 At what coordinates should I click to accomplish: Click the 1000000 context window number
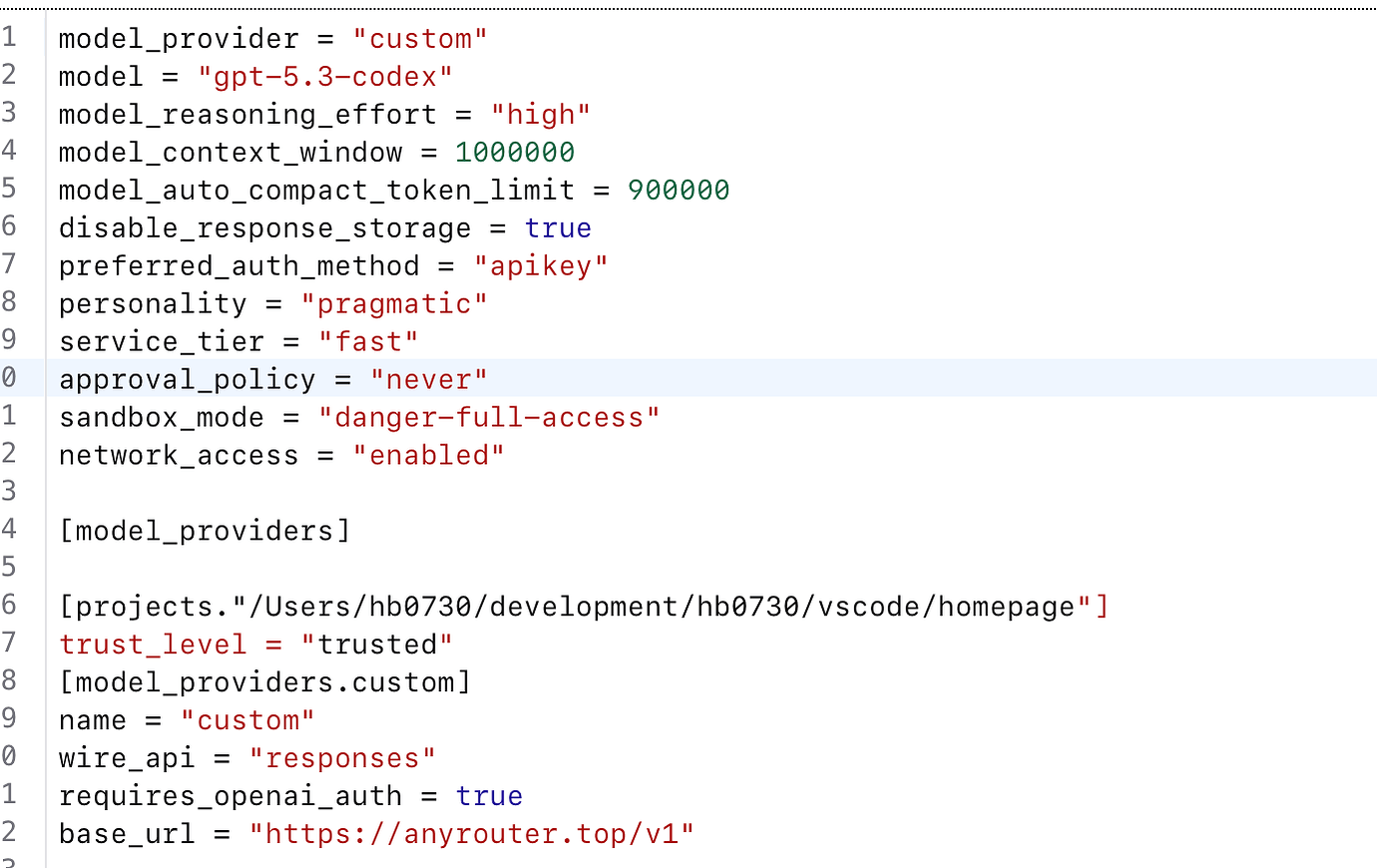tap(515, 153)
